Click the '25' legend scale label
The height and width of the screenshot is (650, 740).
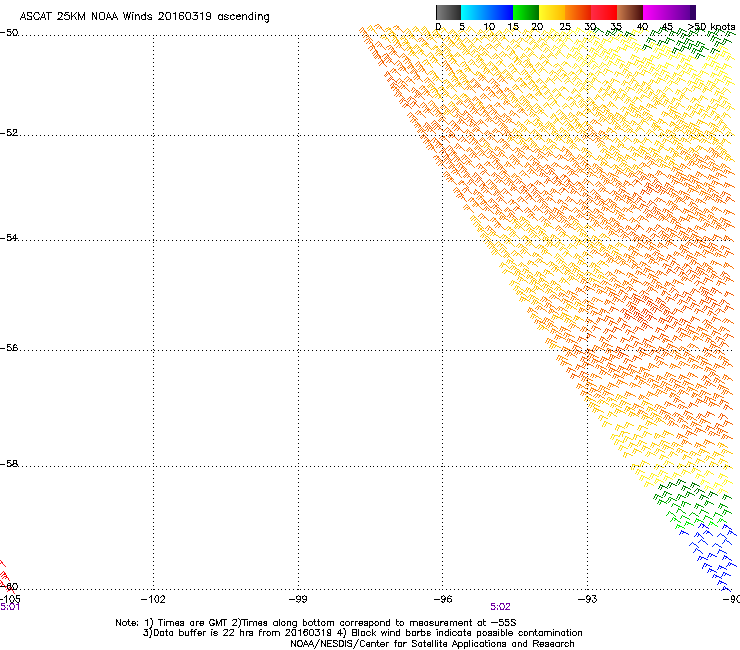565,27
